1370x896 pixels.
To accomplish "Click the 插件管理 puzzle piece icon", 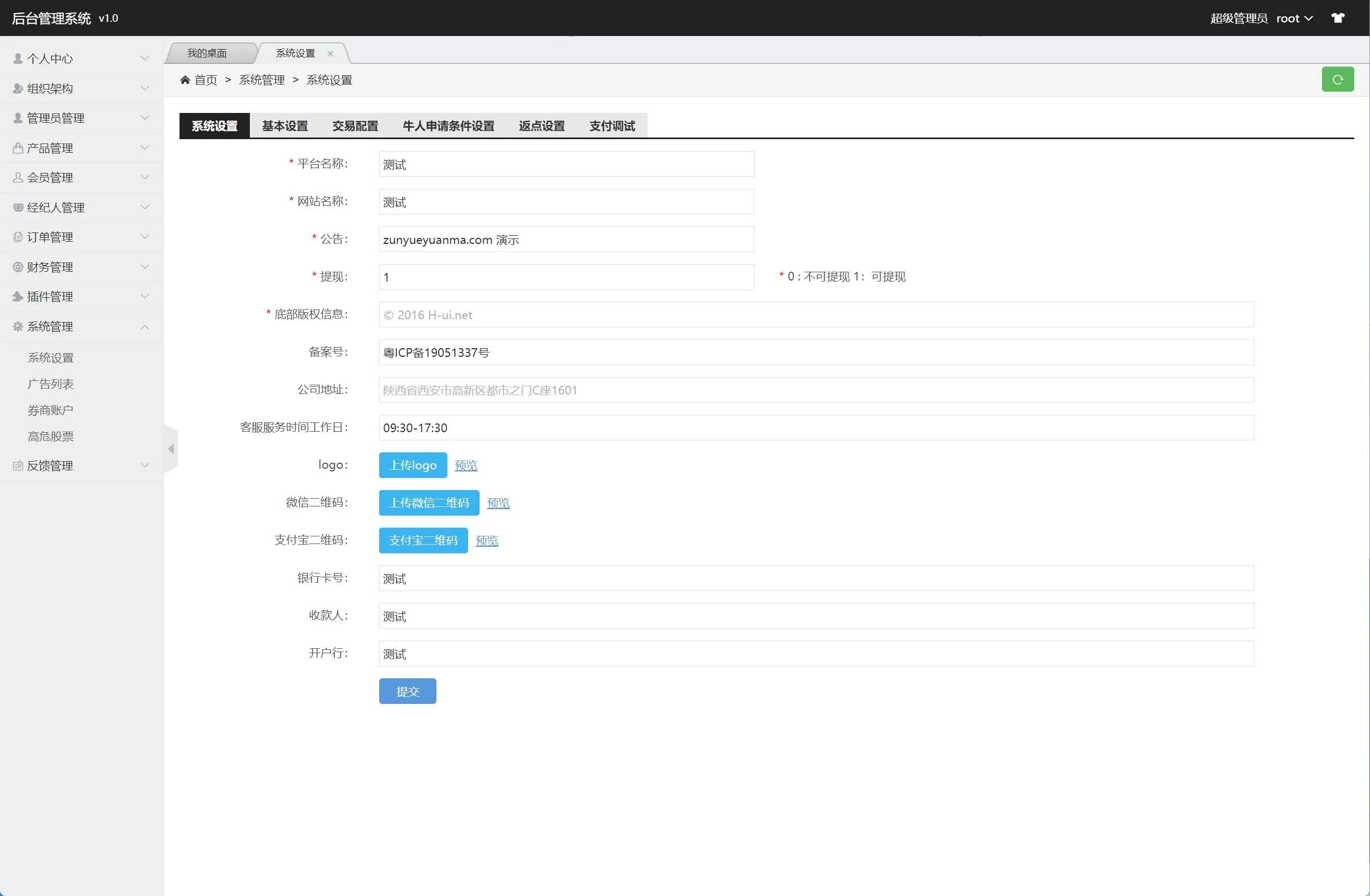I will (x=18, y=296).
